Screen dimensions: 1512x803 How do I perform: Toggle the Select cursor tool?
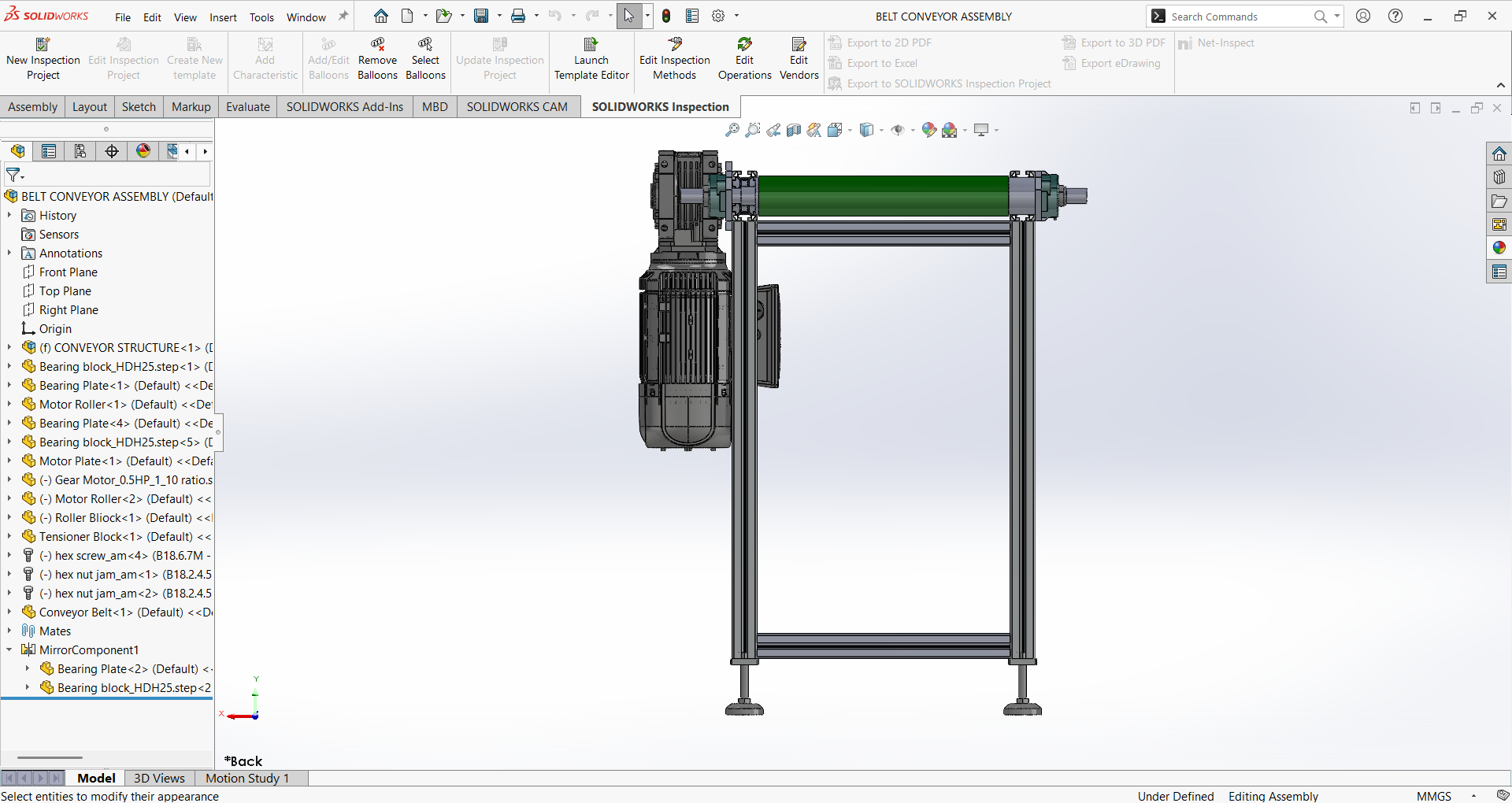click(x=628, y=16)
